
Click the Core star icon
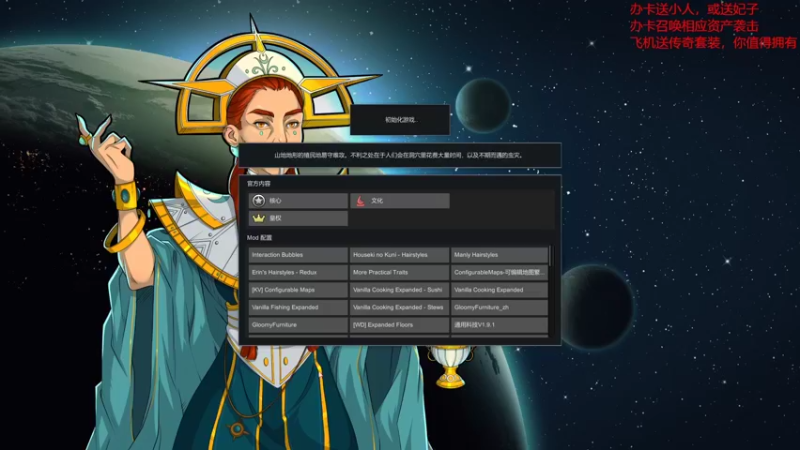click(x=259, y=201)
